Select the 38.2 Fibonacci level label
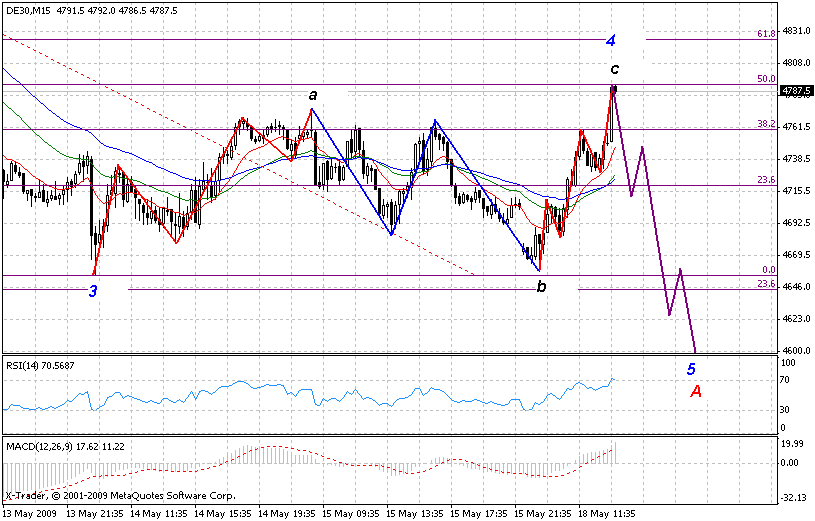Viewport: 815px width, 521px height. coord(766,124)
